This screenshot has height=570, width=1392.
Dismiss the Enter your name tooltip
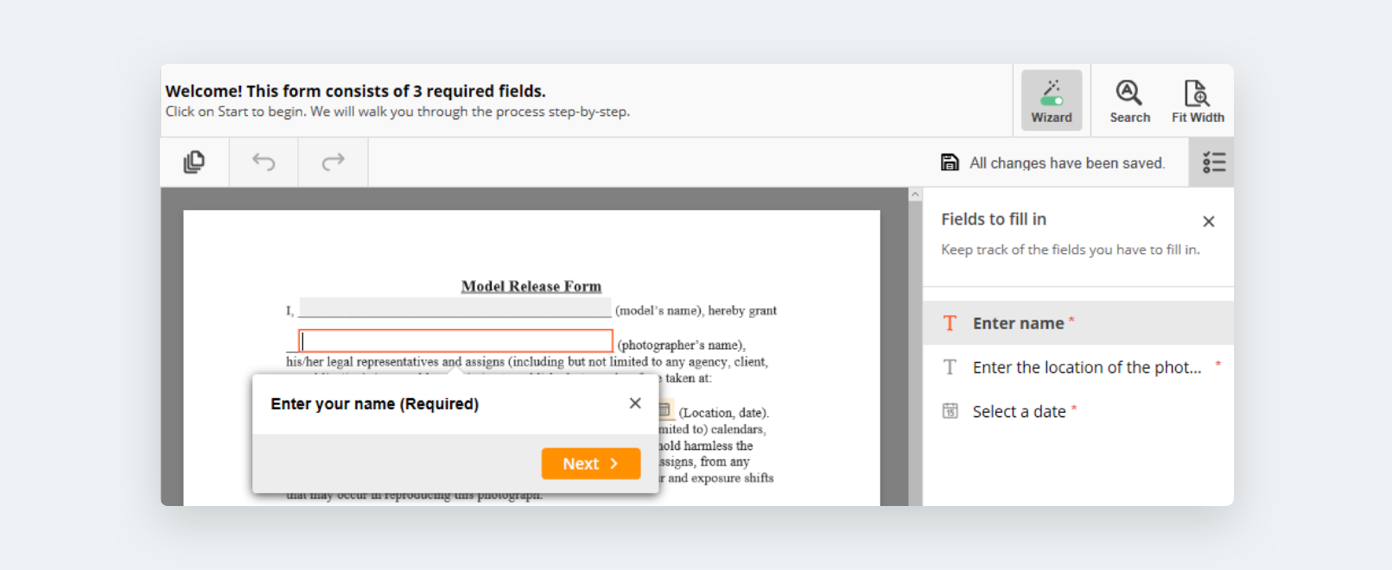635,403
